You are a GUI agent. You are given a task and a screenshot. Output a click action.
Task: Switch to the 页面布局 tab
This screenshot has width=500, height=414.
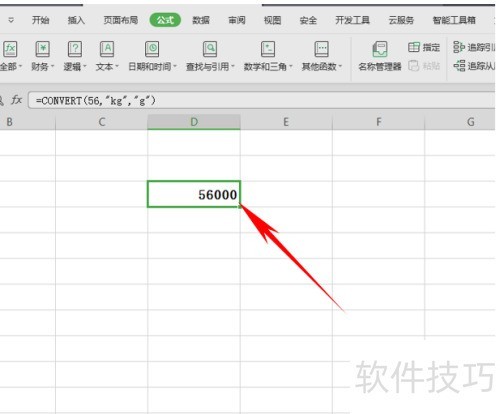click(120, 20)
